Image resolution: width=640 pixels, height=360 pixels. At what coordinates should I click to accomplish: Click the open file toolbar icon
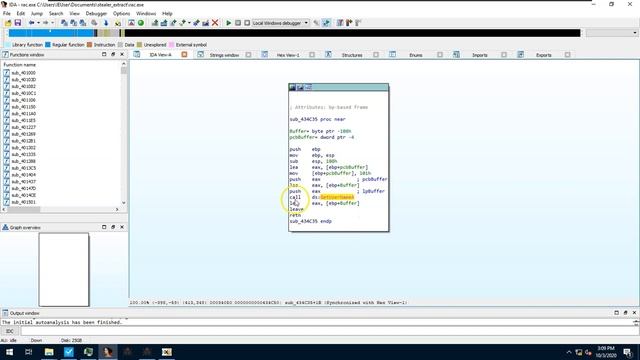tap(8, 23)
